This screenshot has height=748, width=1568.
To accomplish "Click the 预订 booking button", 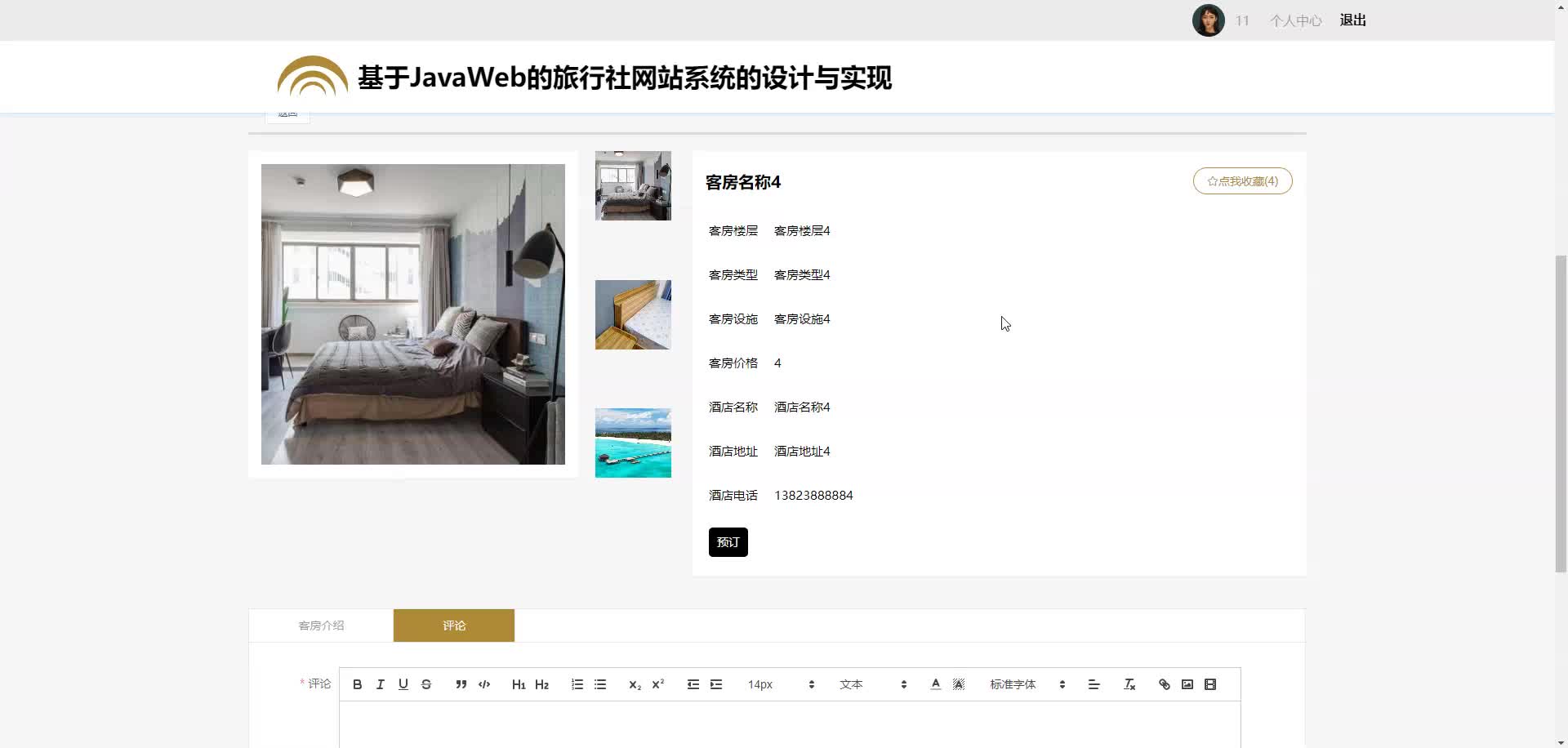I will point(727,541).
